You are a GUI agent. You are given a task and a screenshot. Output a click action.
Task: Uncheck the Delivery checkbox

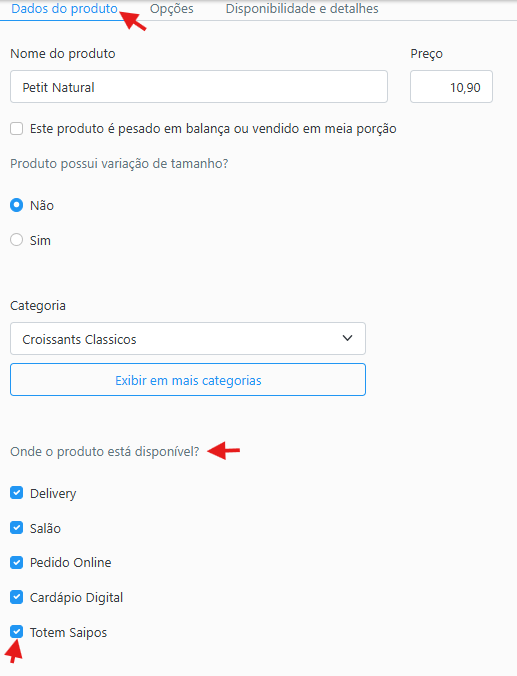[x=16, y=492]
